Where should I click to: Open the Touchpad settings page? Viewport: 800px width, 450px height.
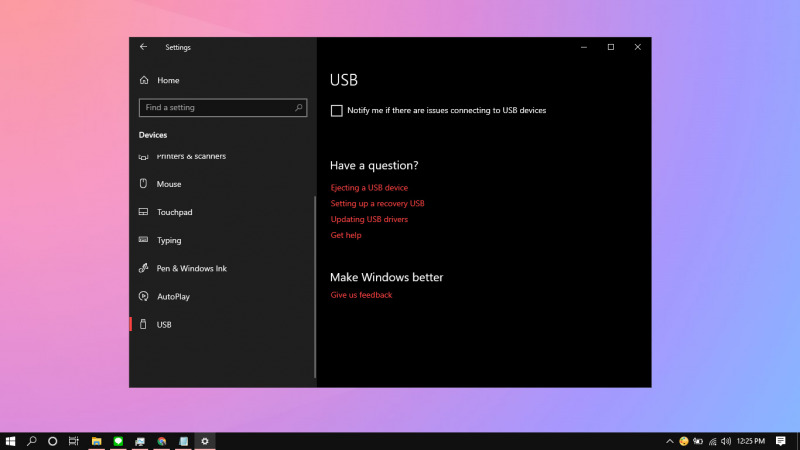(174, 212)
